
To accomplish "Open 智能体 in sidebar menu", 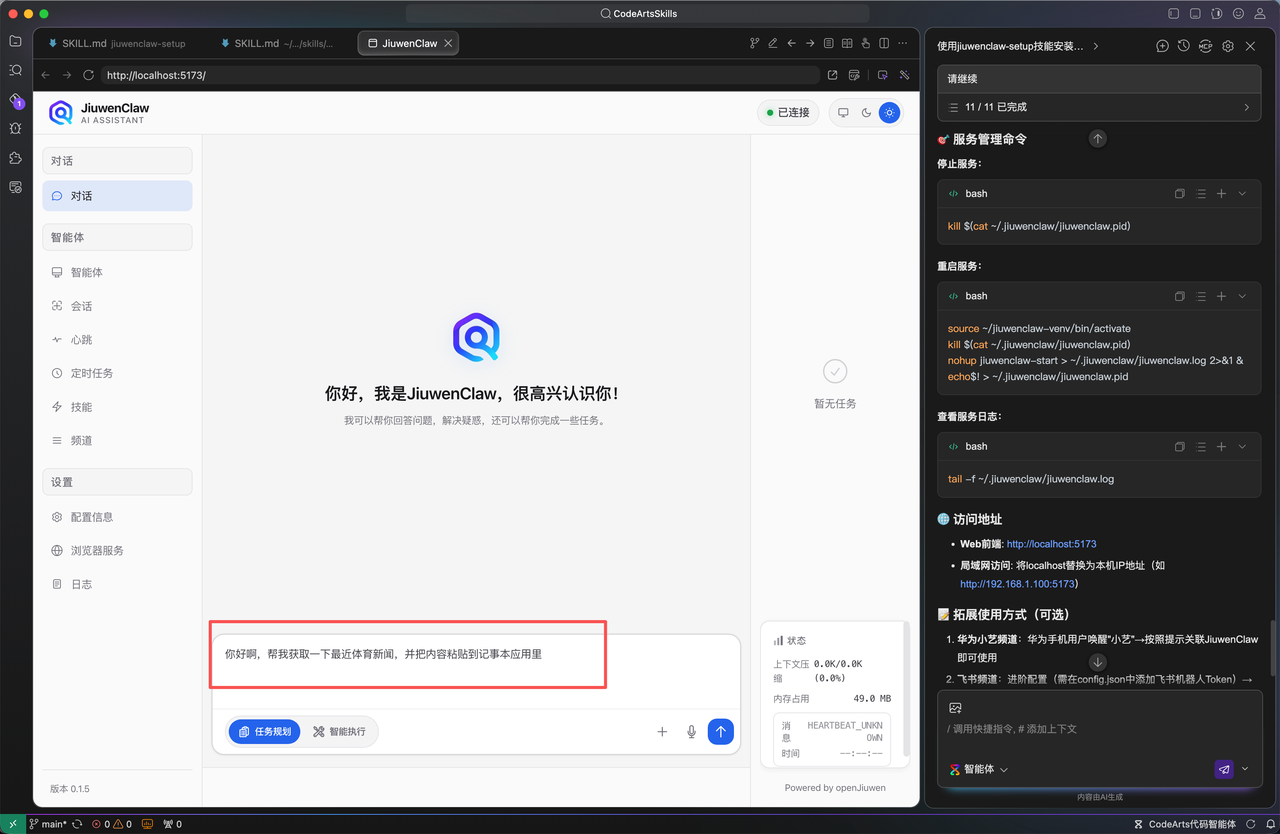I will tap(117, 272).
